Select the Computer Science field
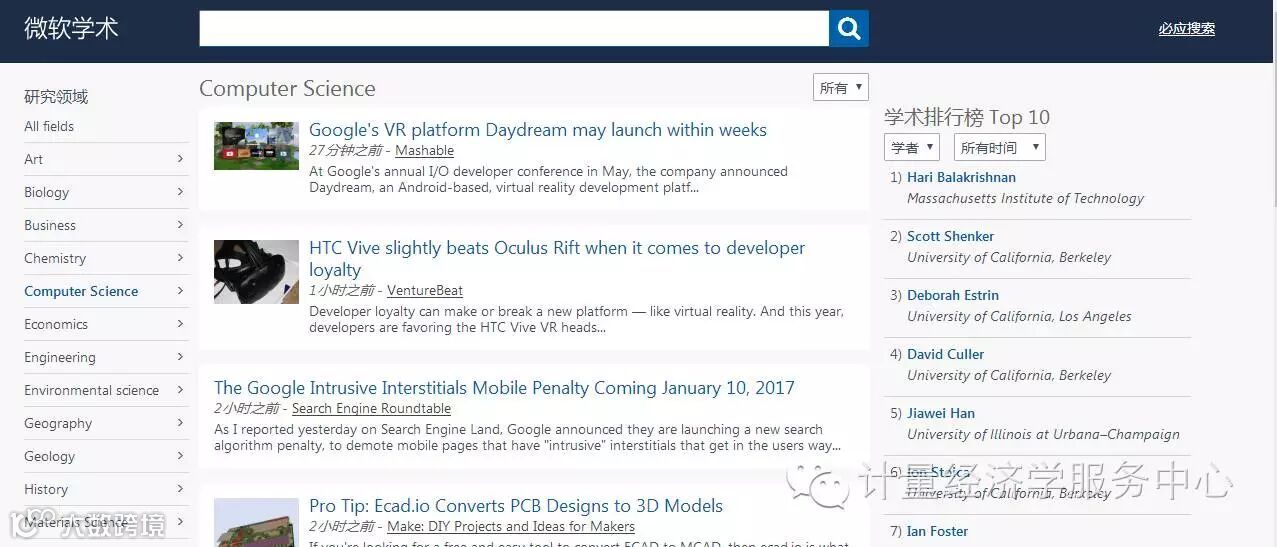The height and width of the screenshot is (547, 1277). pyautogui.click(x=81, y=291)
